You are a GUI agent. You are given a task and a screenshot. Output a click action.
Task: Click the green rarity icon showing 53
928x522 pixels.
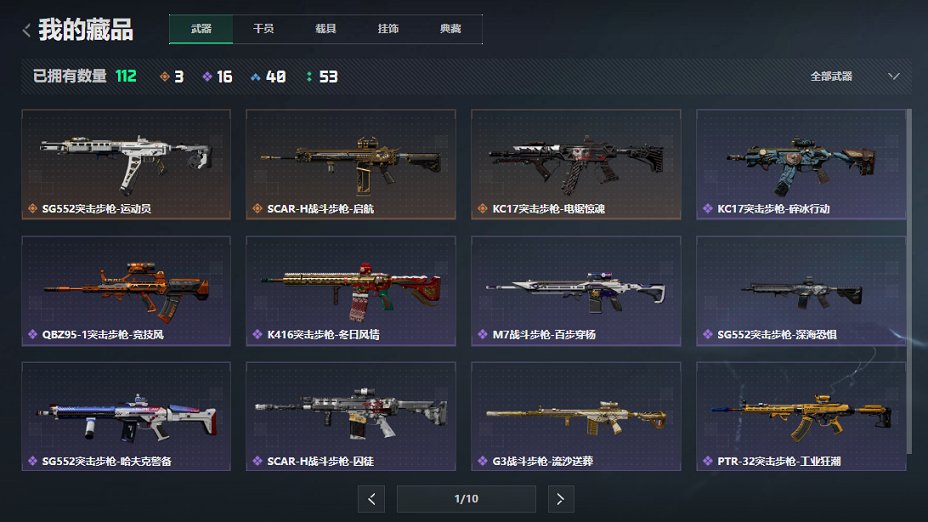tap(309, 76)
